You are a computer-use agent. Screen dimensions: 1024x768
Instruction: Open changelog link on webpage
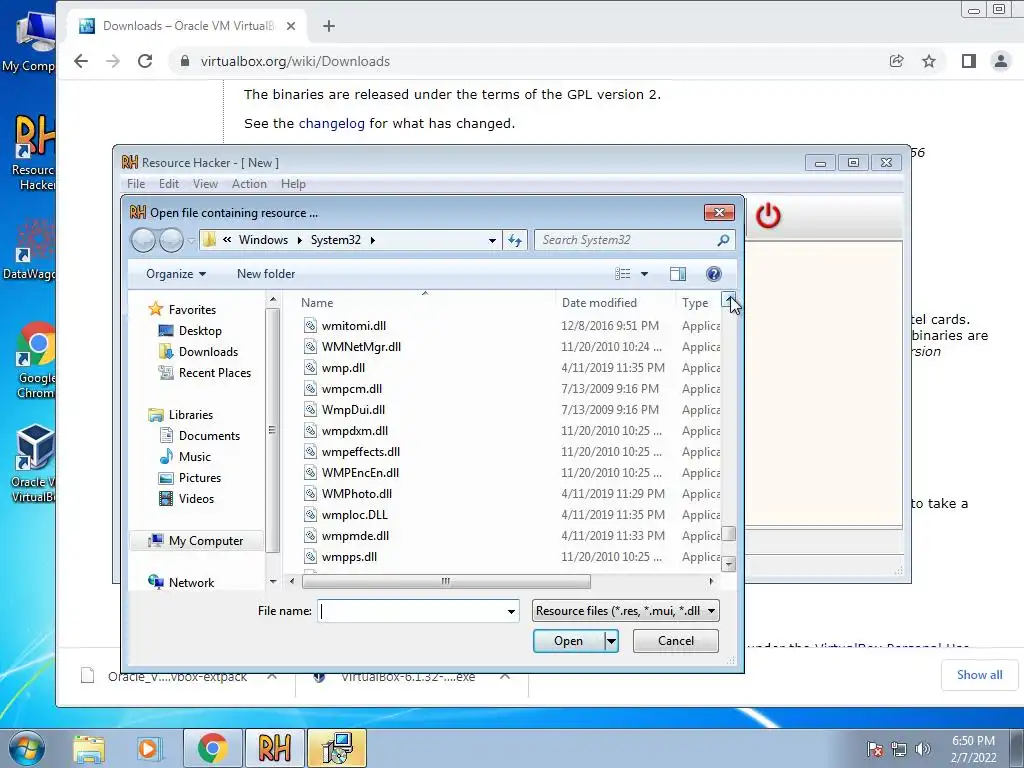point(332,123)
